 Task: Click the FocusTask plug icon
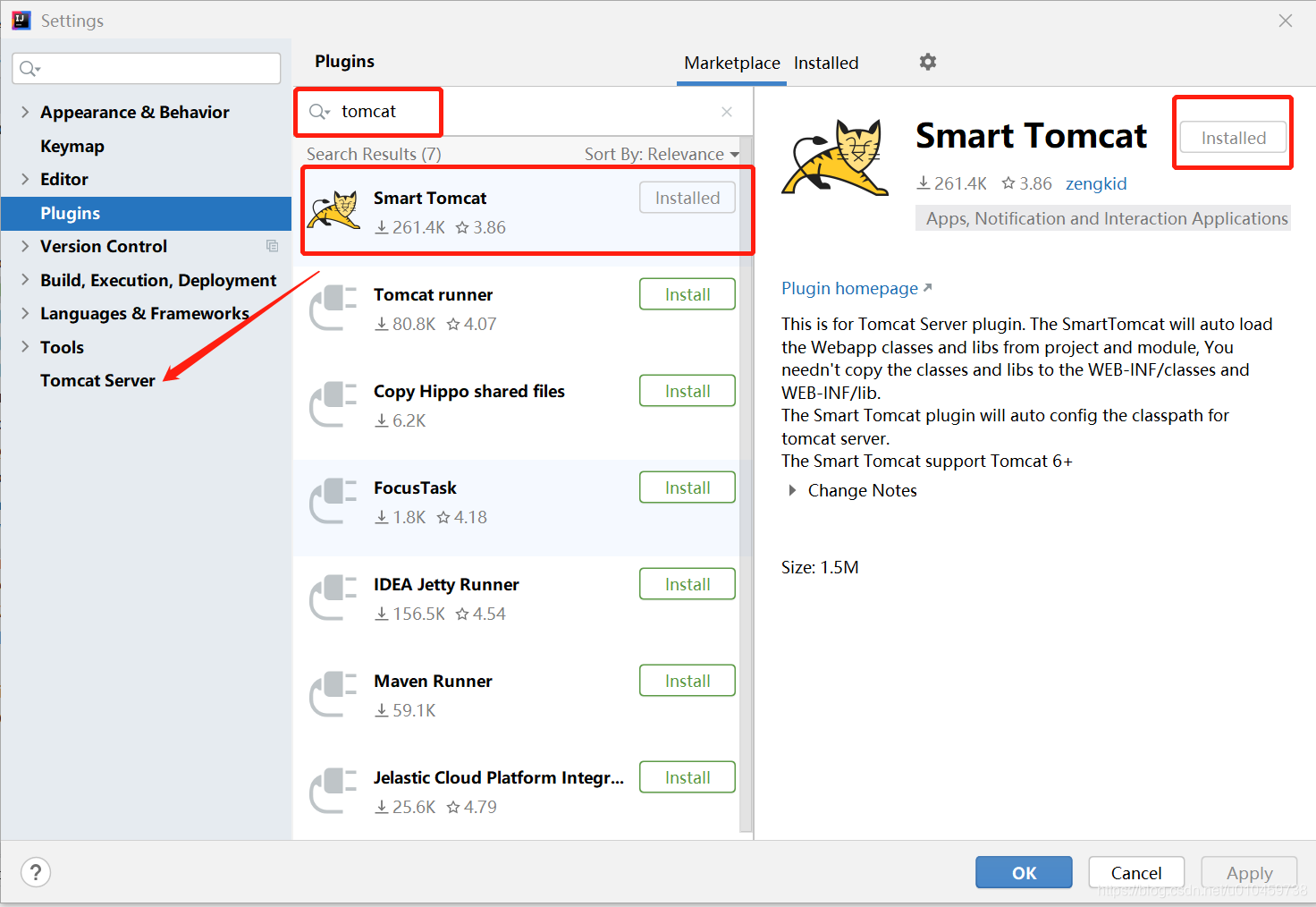[333, 501]
